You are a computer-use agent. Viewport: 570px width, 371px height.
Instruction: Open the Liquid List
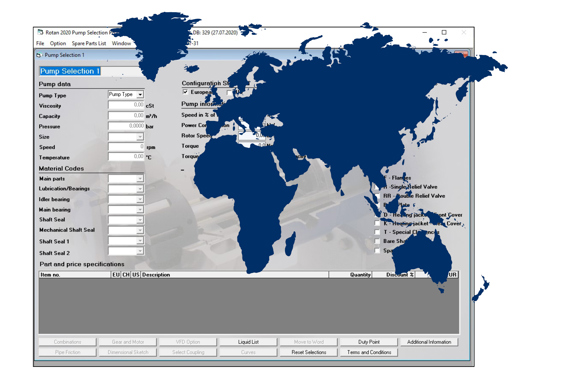[x=248, y=342]
